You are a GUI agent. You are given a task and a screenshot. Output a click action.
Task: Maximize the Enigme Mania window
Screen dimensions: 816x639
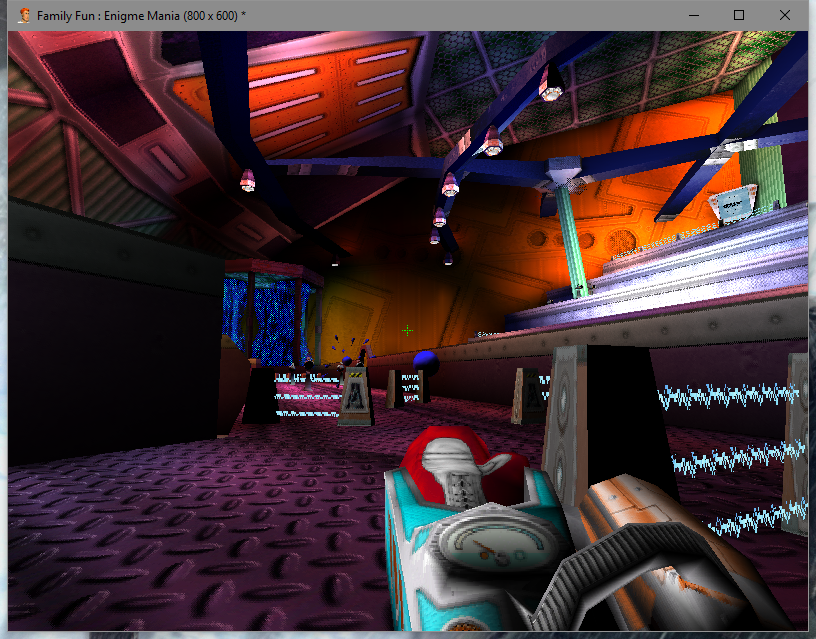click(x=738, y=16)
